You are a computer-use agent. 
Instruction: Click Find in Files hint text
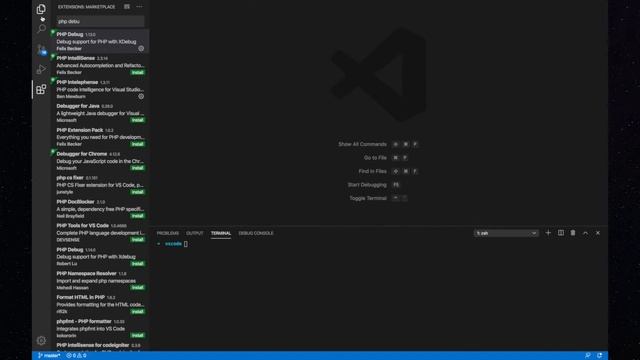point(372,171)
